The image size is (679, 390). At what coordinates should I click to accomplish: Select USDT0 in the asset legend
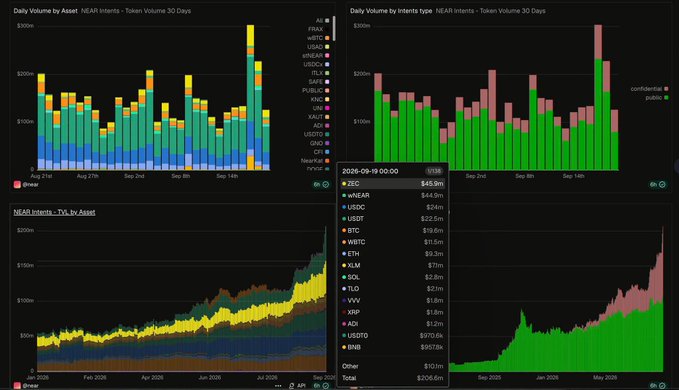316,134
